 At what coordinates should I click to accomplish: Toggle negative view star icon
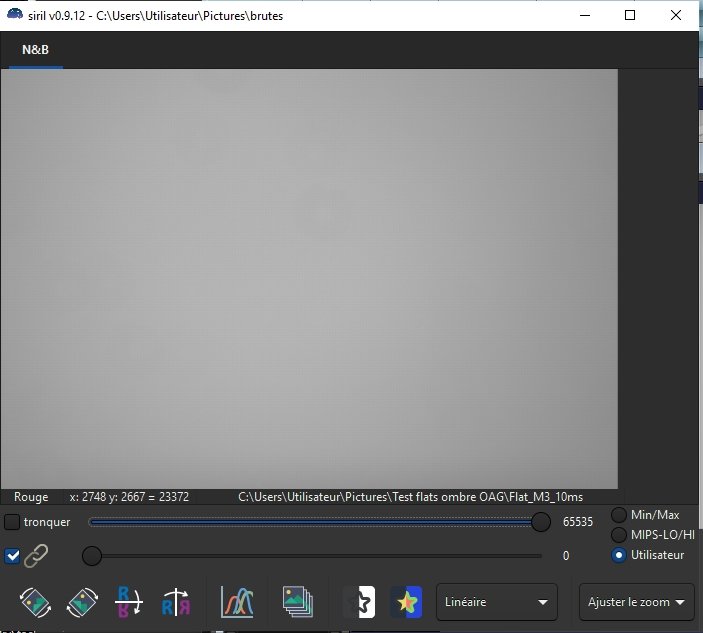[360, 602]
